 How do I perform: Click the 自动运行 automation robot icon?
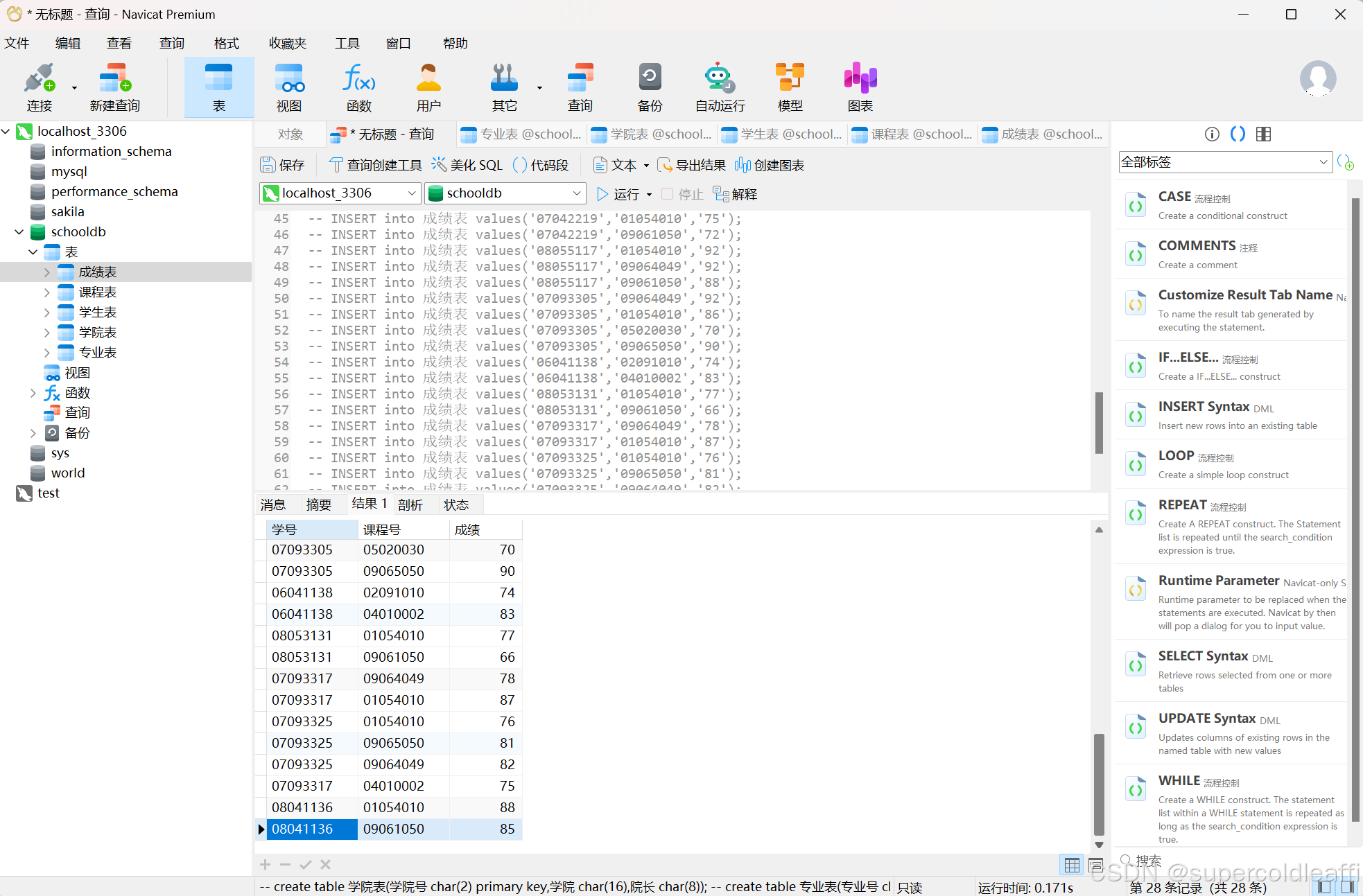(x=720, y=87)
